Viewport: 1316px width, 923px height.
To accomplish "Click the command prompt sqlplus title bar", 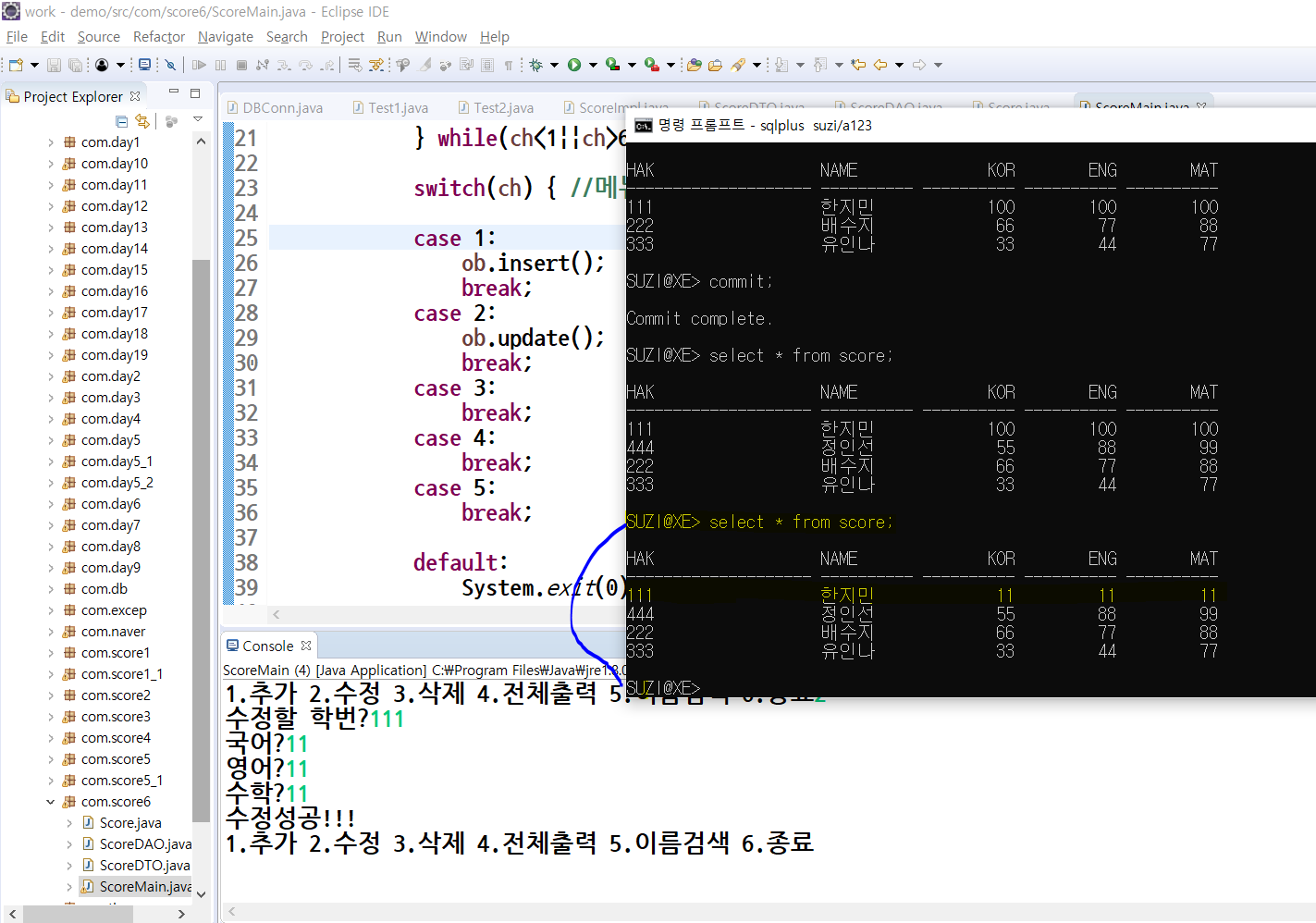I will tap(971, 126).
